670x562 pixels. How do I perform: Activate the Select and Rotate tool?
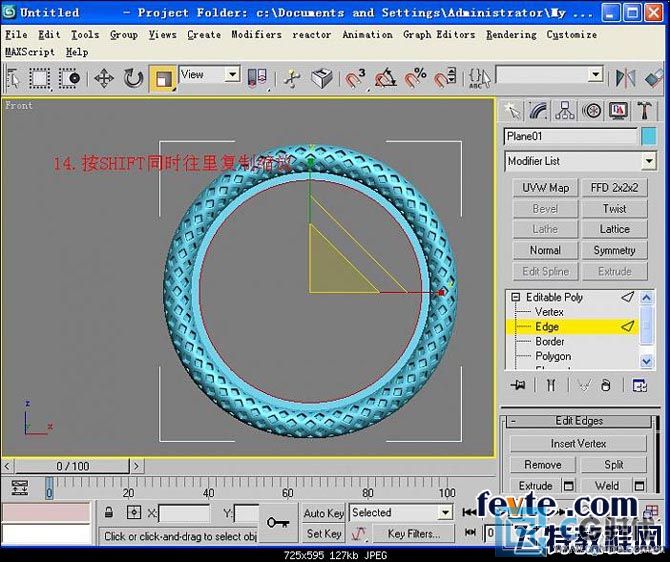[133, 79]
